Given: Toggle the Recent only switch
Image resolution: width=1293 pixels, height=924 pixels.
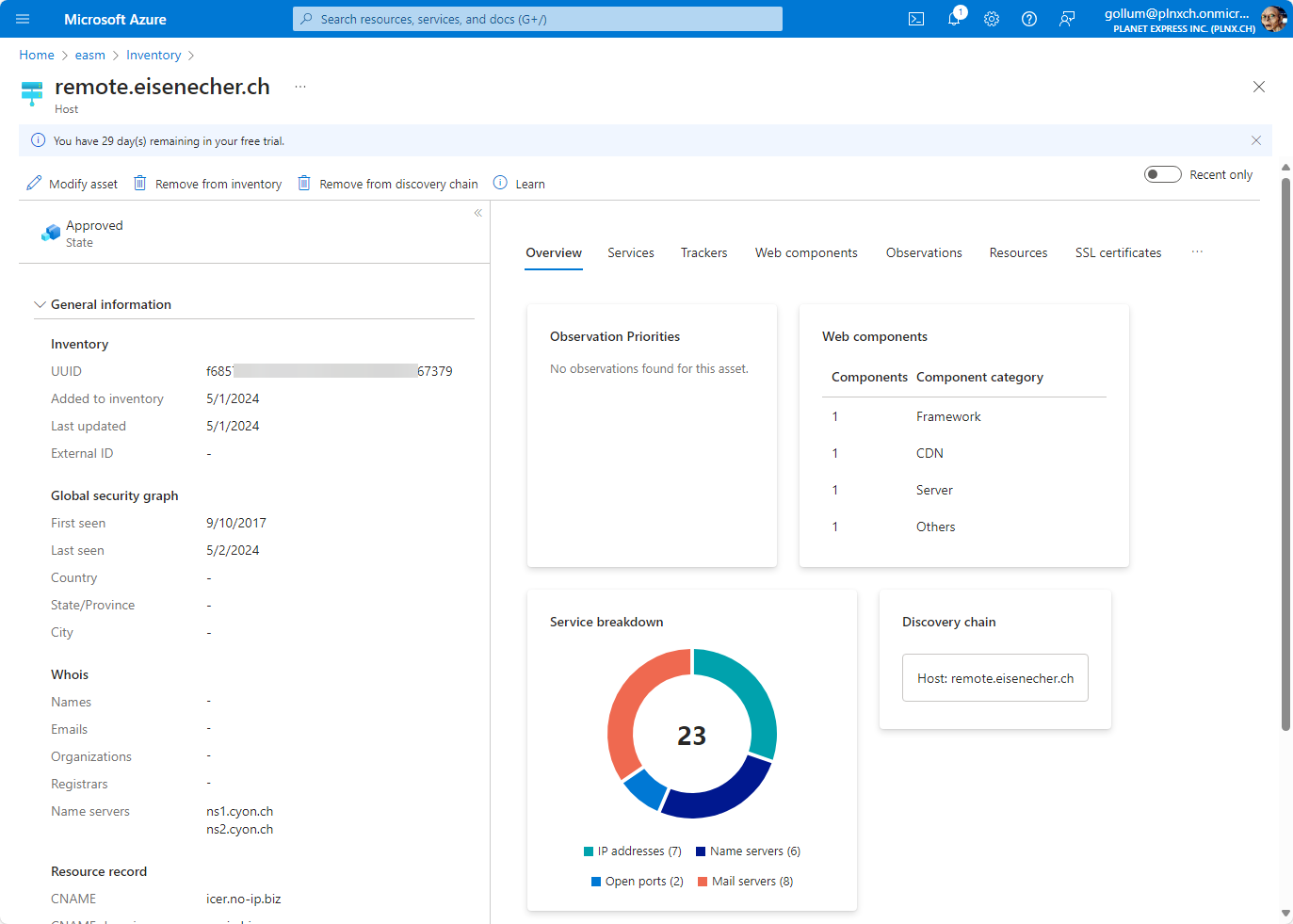Looking at the screenshot, I should tap(1162, 174).
